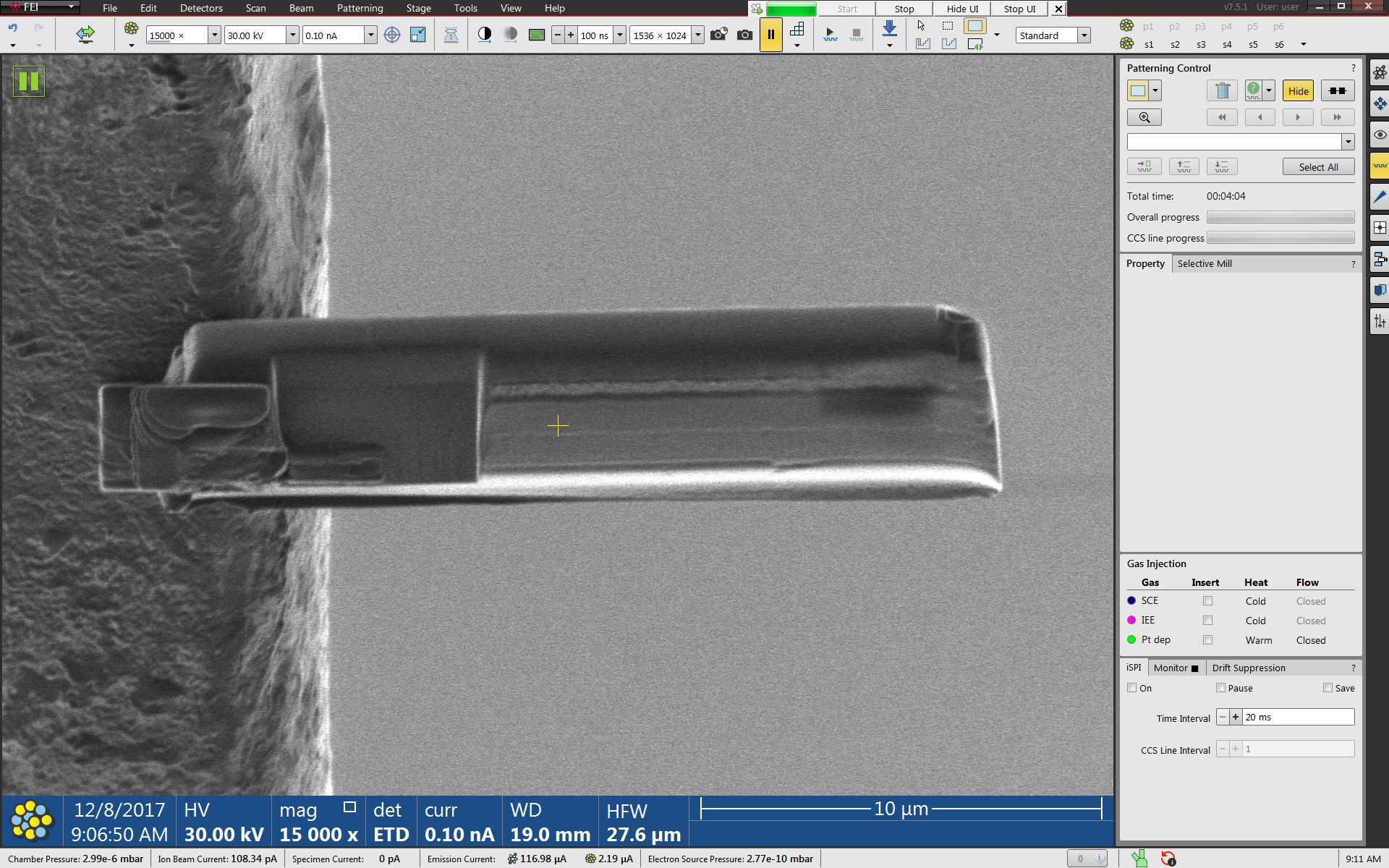Delete pattern with trash icon
The width and height of the screenshot is (1389, 868).
click(x=1222, y=90)
